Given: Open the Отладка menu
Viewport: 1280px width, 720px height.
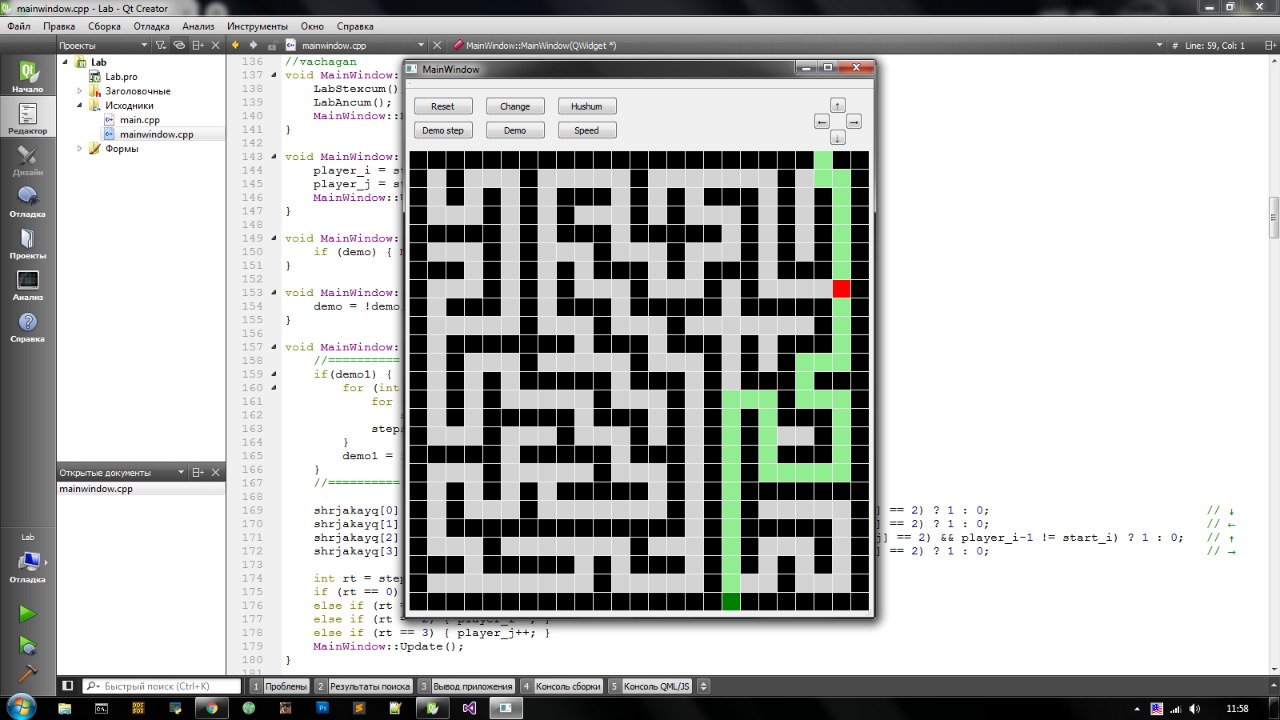Looking at the screenshot, I should click(x=151, y=26).
